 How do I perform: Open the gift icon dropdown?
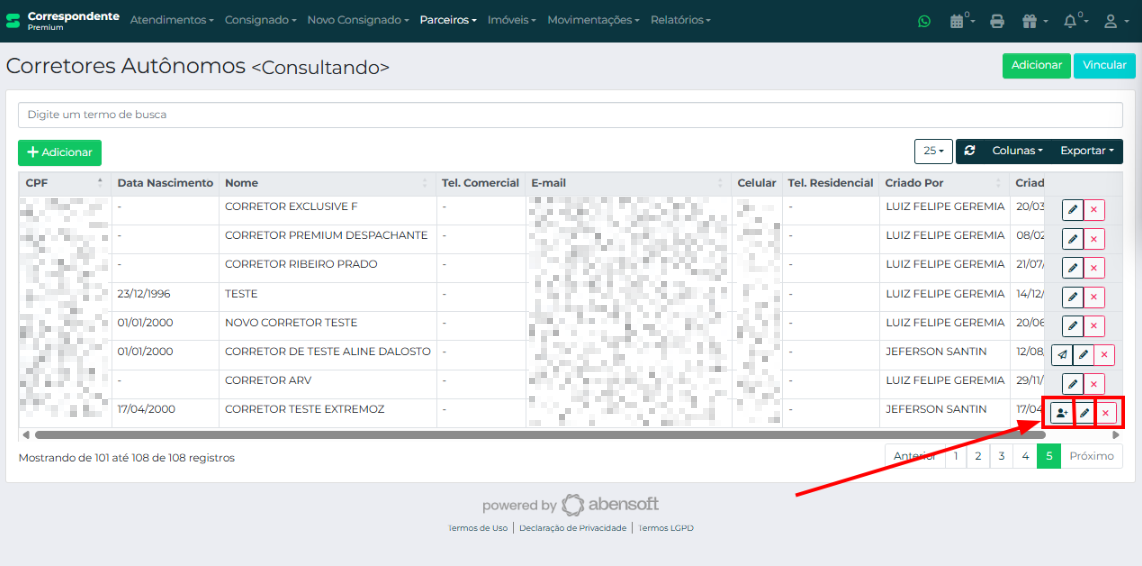[1033, 21]
